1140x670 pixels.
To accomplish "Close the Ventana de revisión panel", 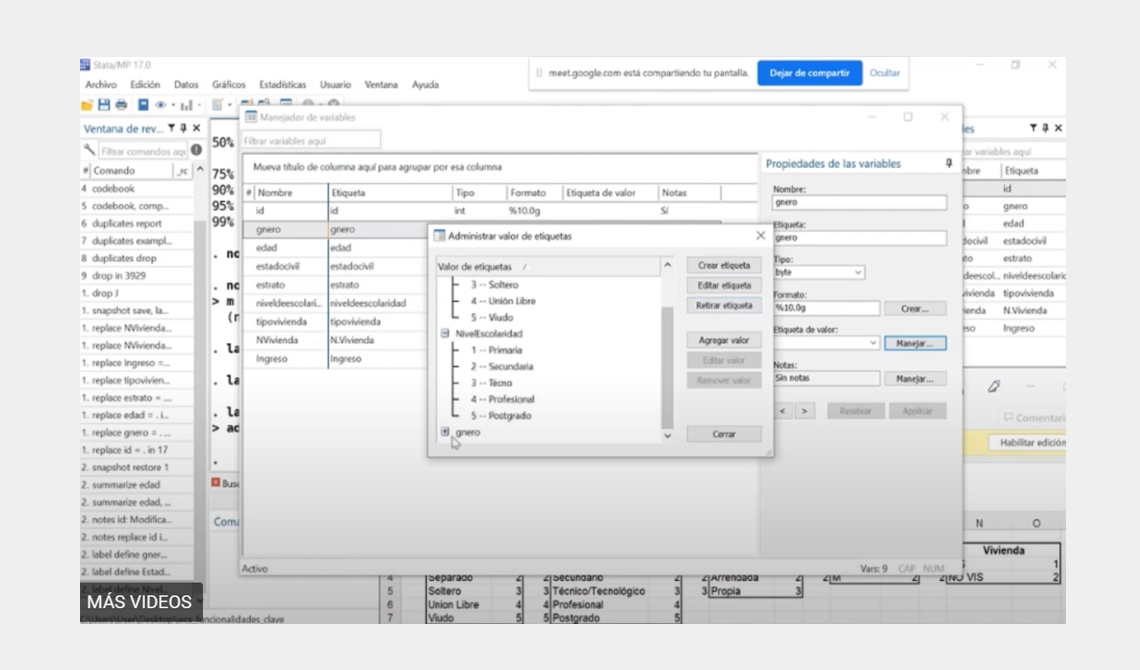I will click(x=196, y=128).
